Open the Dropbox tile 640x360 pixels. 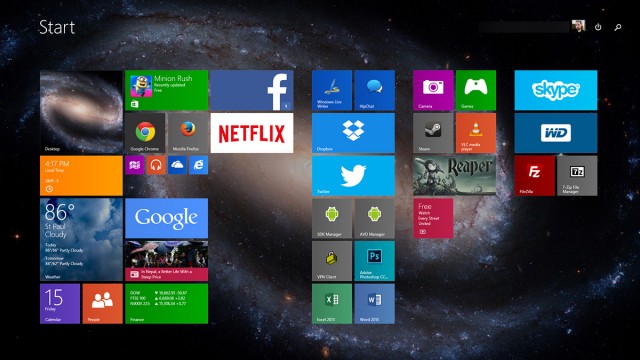pyautogui.click(x=353, y=133)
